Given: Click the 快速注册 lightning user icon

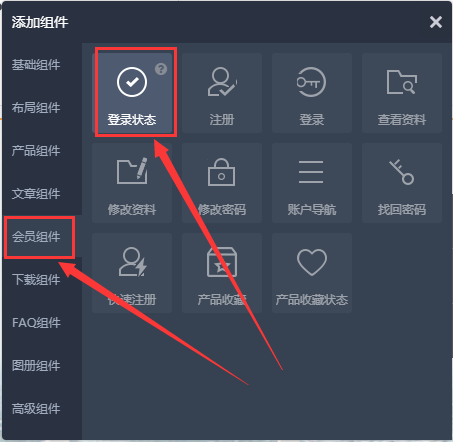Looking at the screenshot, I should coord(133,262).
